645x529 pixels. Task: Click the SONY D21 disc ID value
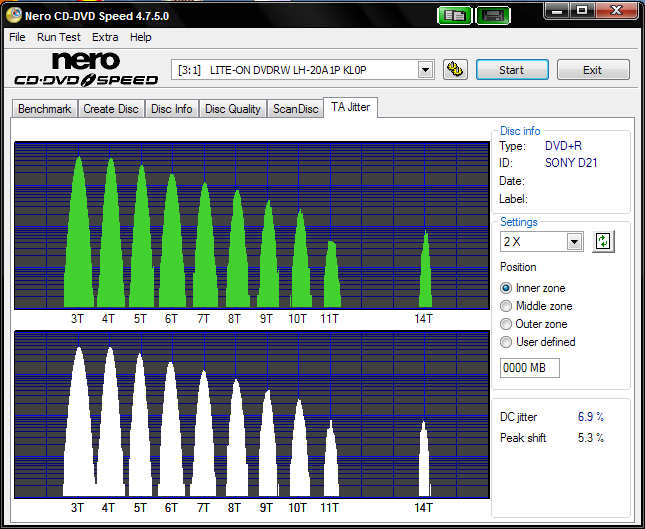click(571, 163)
